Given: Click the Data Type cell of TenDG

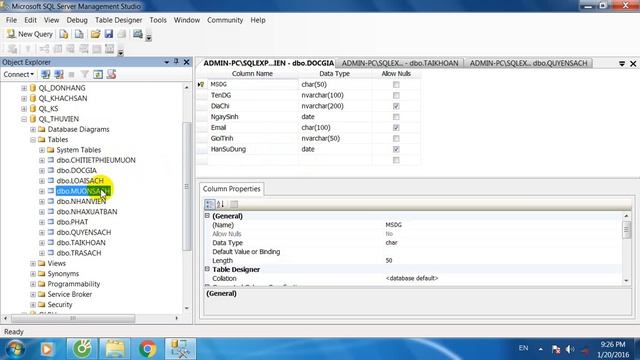Looking at the screenshot, I should coord(335,95).
